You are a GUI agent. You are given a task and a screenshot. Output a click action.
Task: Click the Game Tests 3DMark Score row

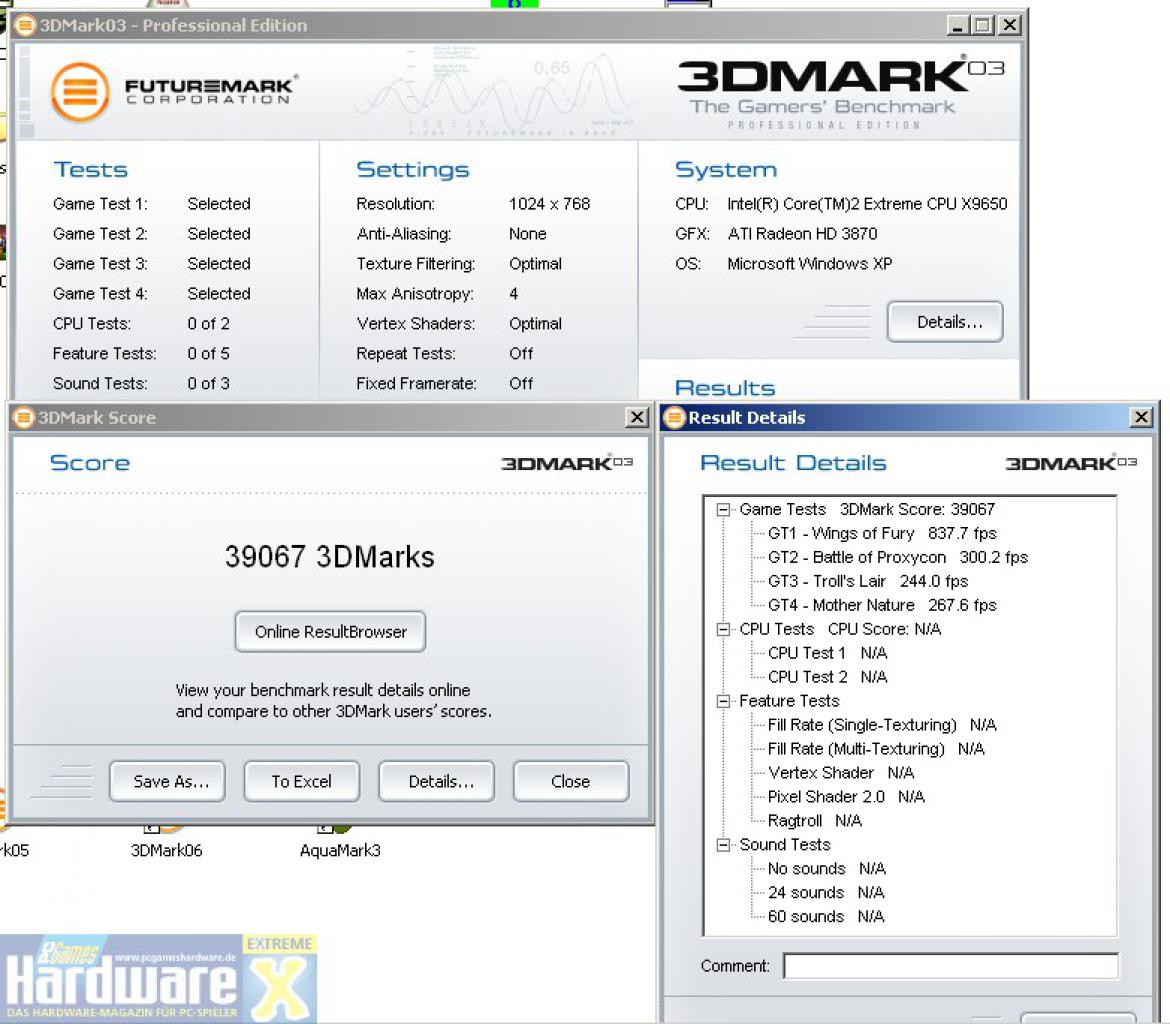(867, 509)
